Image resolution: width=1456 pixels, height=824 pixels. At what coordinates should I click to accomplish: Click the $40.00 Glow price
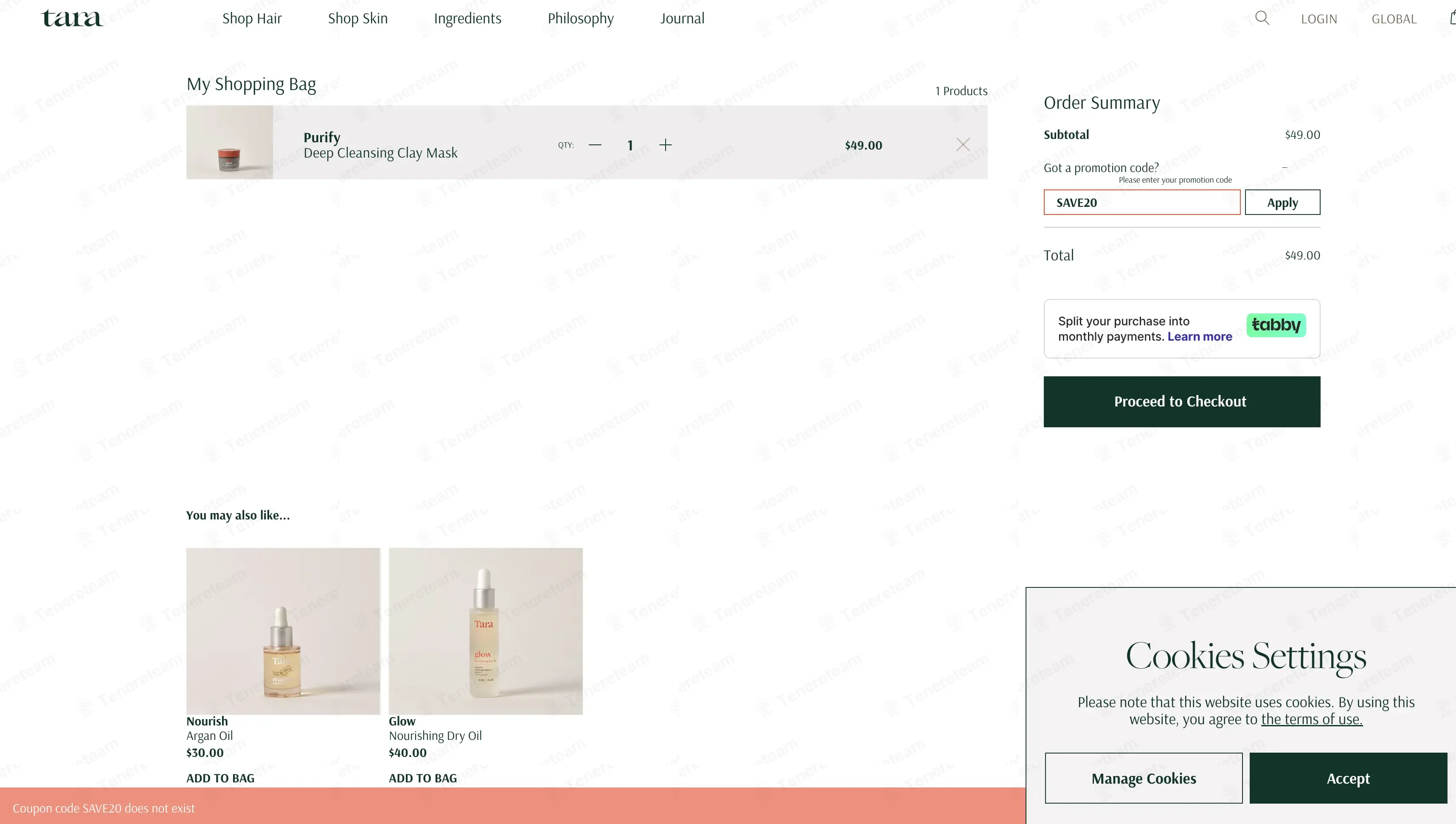[407, 753]
